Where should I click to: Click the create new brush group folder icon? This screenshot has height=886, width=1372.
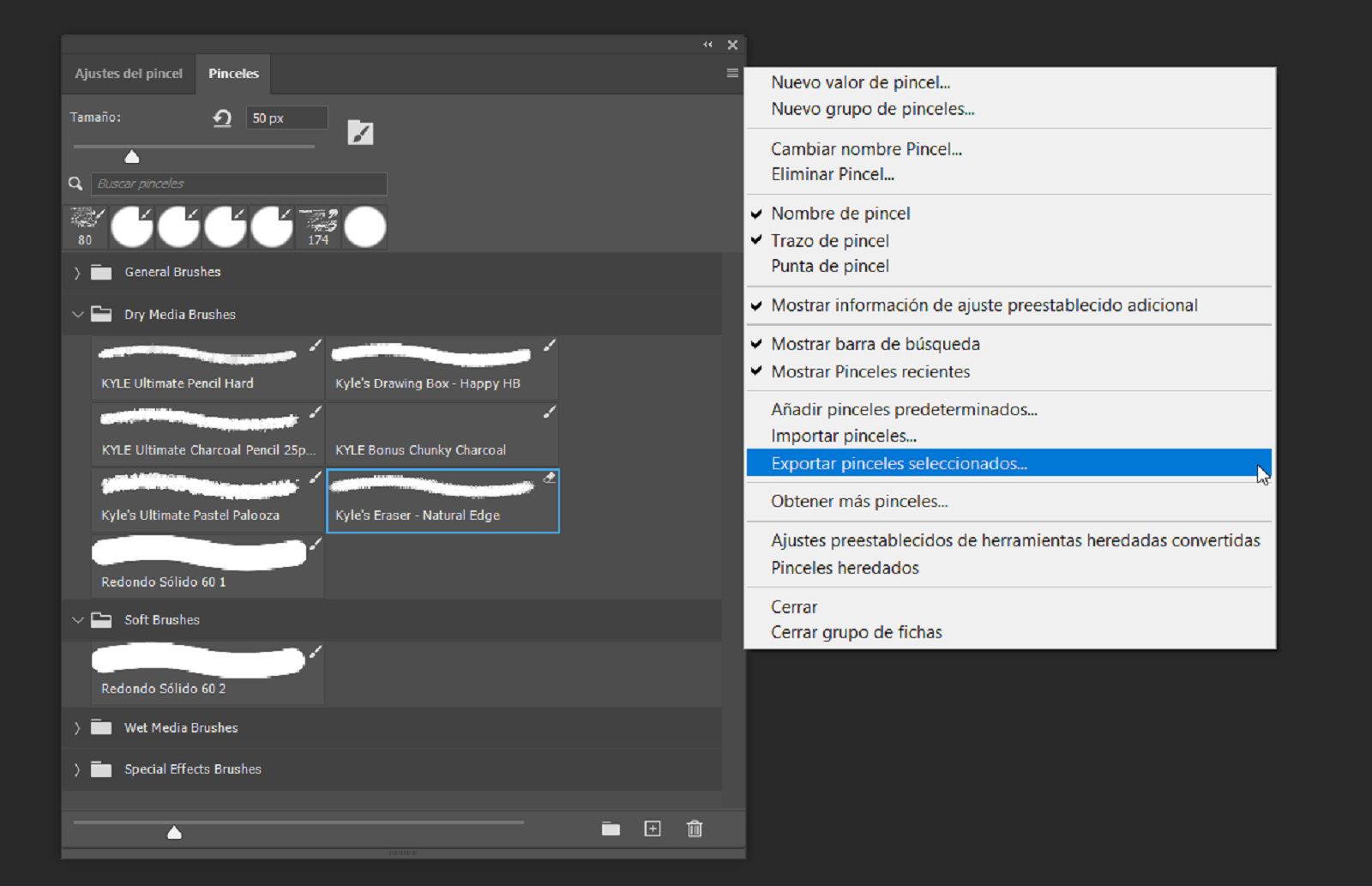coord(611,829)
